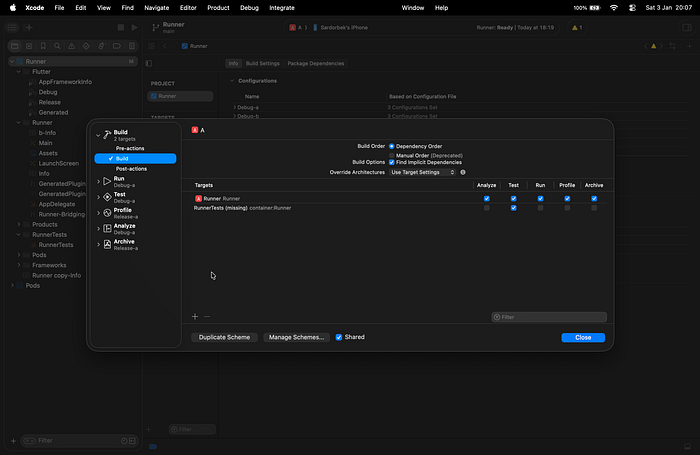Collapse the Configurations section
The width and height of the screenshot is (700, 455).
[x=232, y=81]
